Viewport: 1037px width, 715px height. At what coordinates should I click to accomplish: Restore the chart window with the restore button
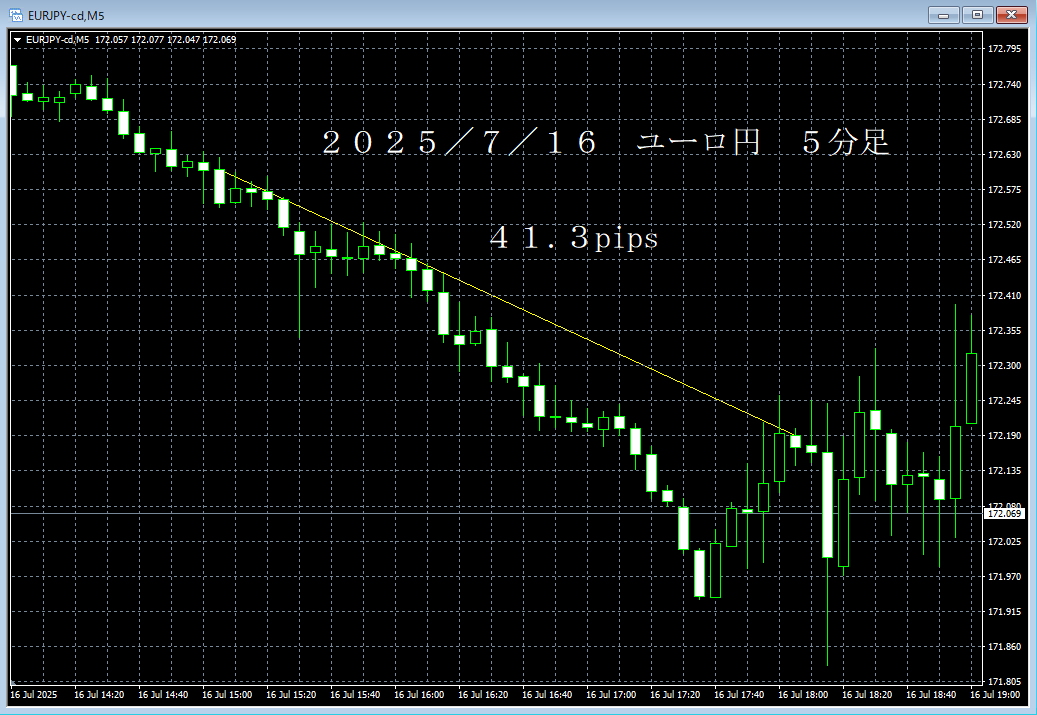click(x=978, y=15)
